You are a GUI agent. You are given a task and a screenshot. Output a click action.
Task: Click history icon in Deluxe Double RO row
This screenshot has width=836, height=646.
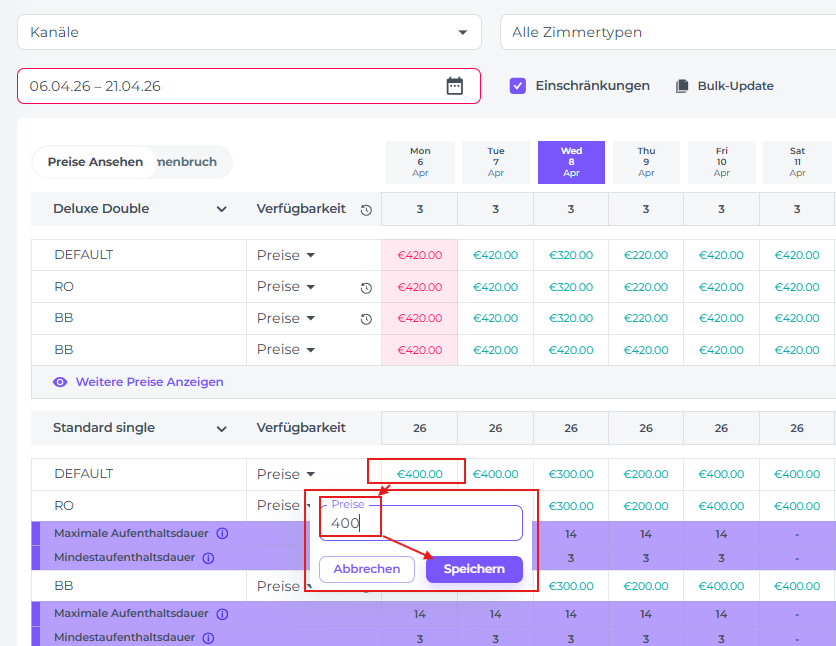point(366,288)
